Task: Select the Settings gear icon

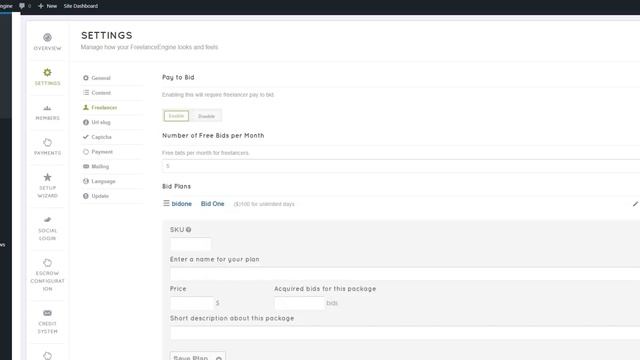Action: (x=47, y=72)
